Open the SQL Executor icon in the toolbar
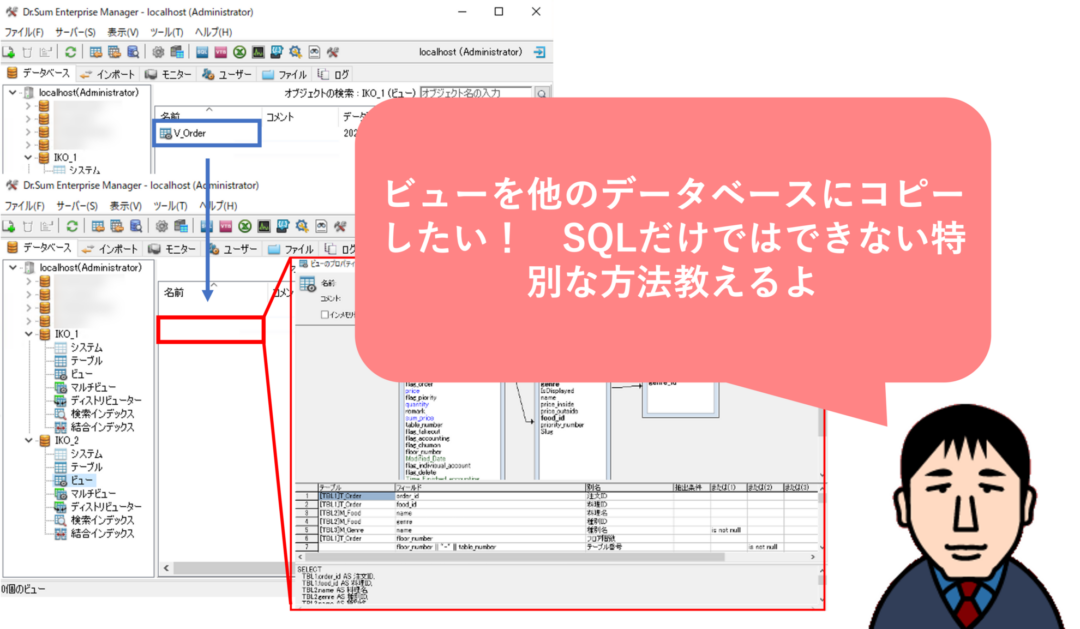This screenshot has height=629, width=1080. click(x=200, y=50)
